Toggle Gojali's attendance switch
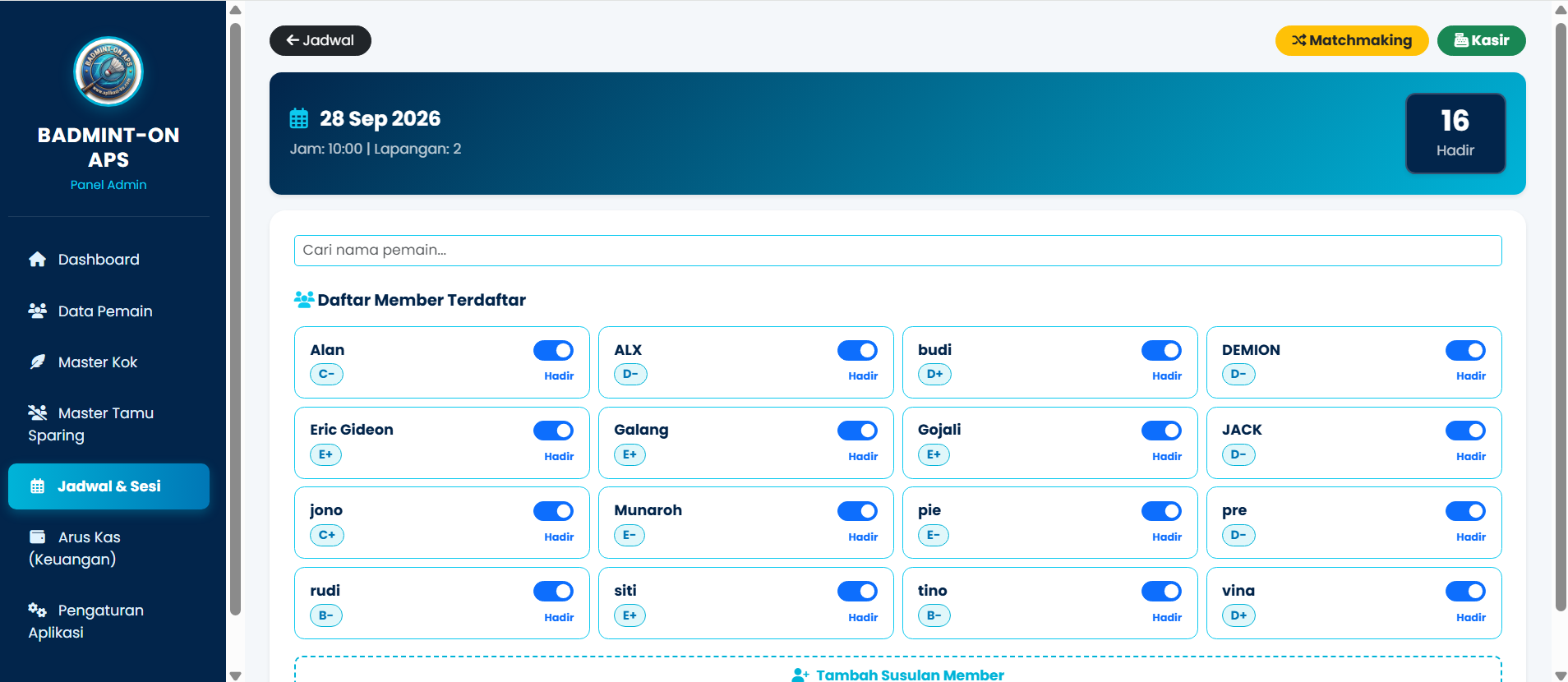The height and width of the screenshot is (682, 1568). pos(1161,431)
